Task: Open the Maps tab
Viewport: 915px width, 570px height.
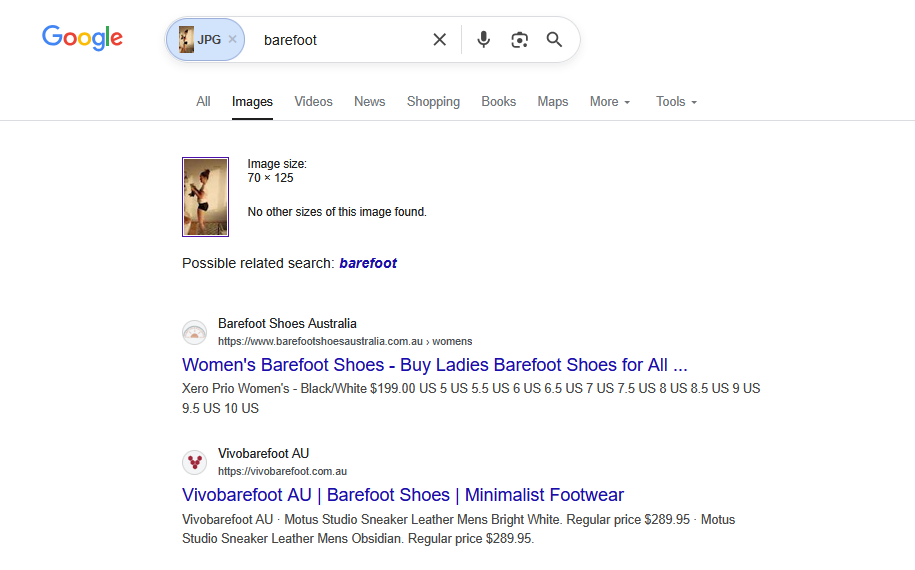Action: 553,102
